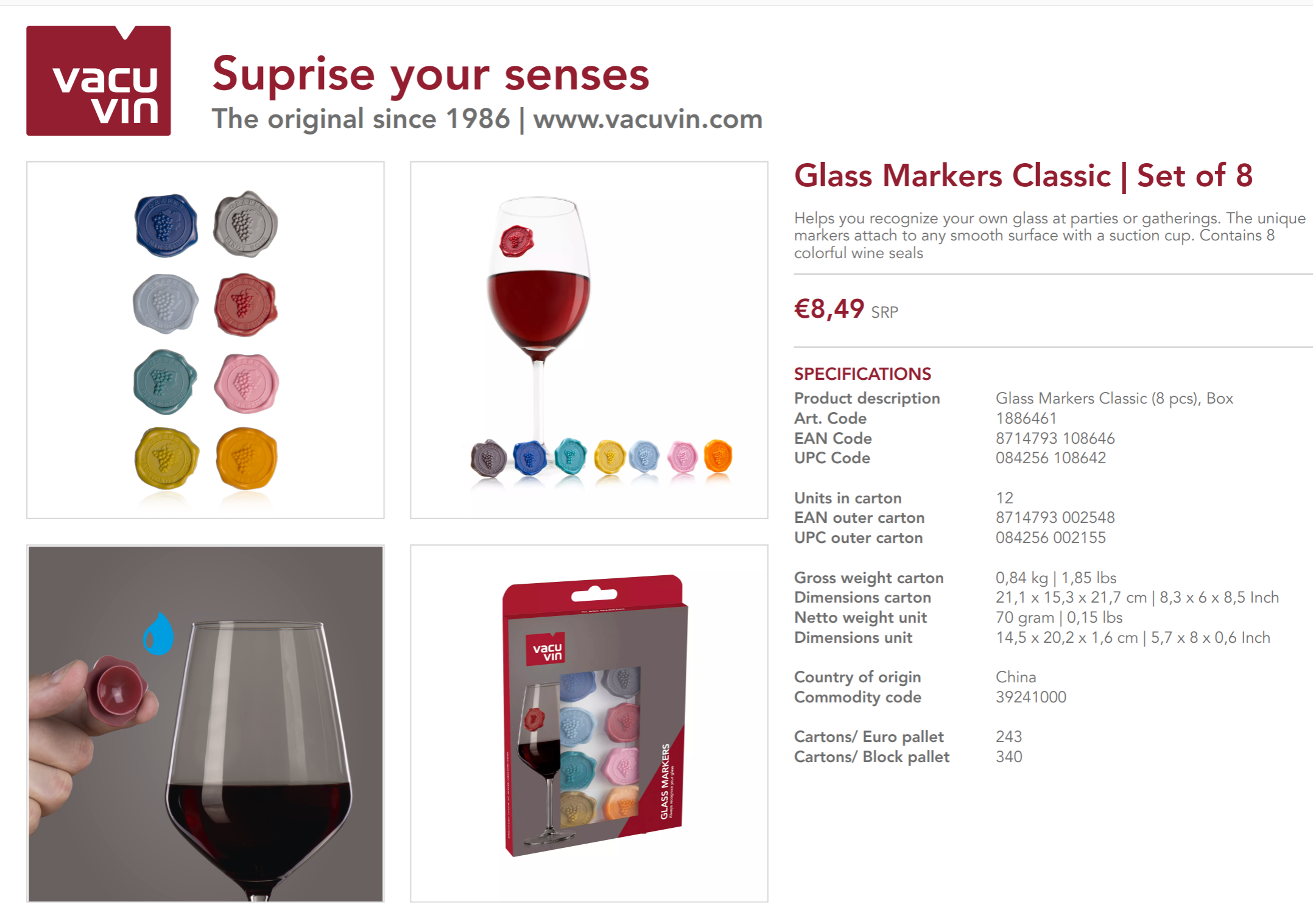Viewport: 1313px width, 924px height.
Task: Click the Art. Code value 1886461
Action: tap(1026, 418)
